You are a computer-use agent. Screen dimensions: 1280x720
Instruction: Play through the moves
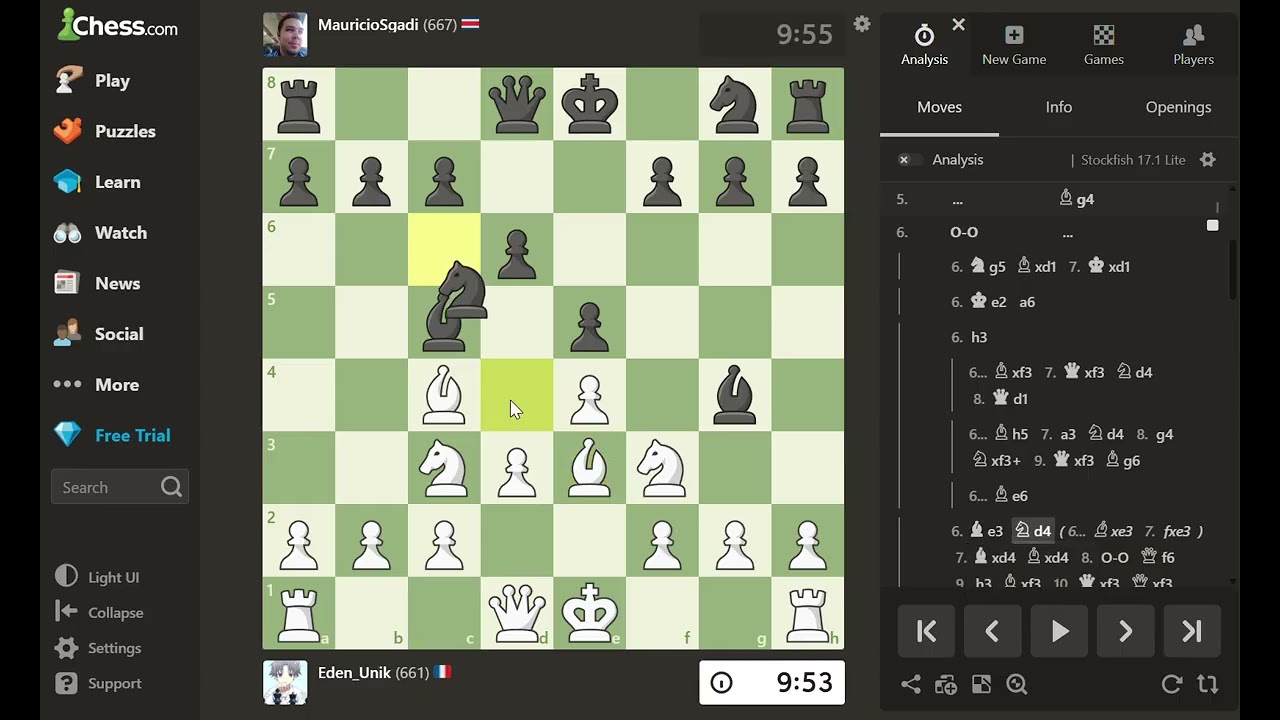(1059, 631)
